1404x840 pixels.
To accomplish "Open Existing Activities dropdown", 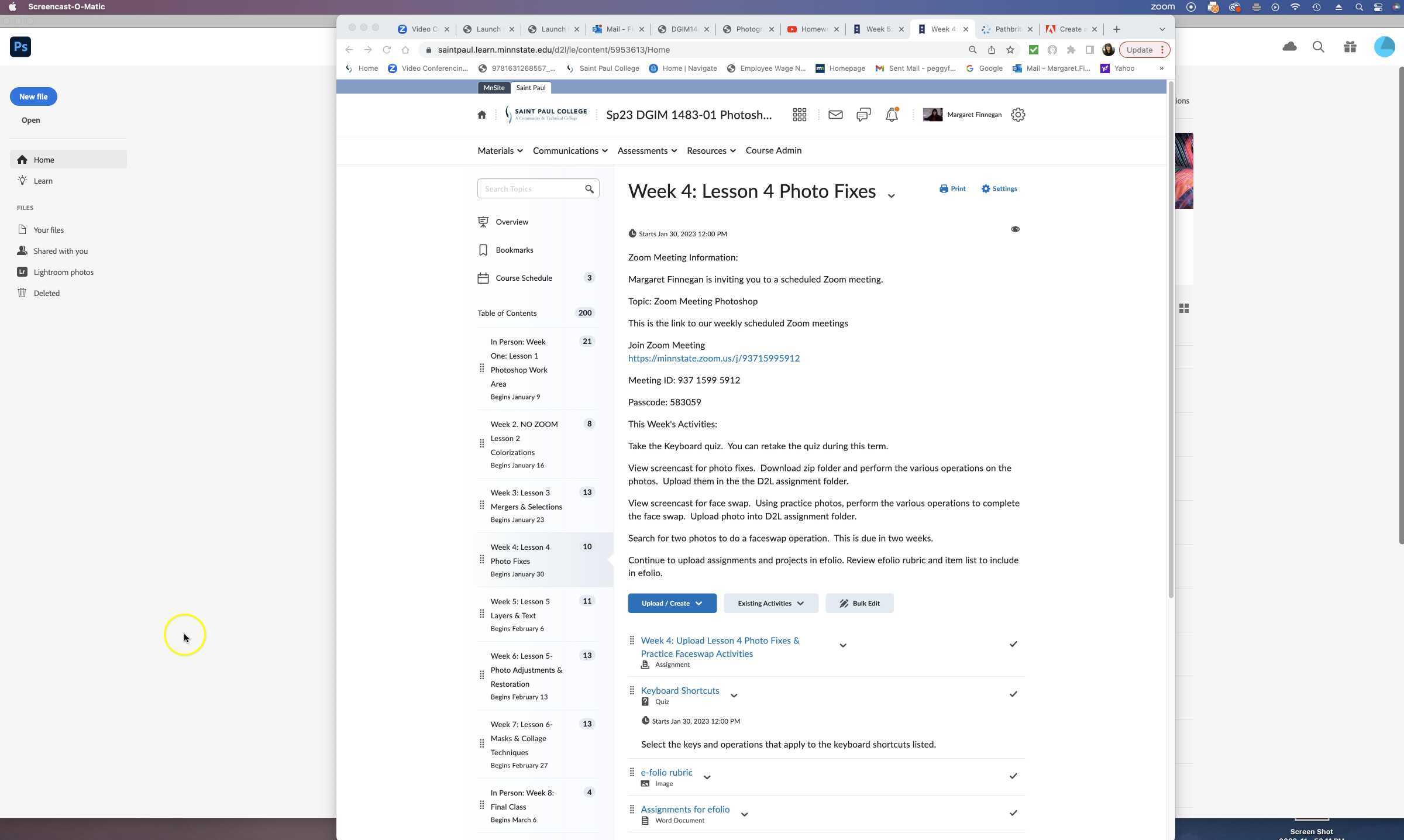I will coord(770,603).
